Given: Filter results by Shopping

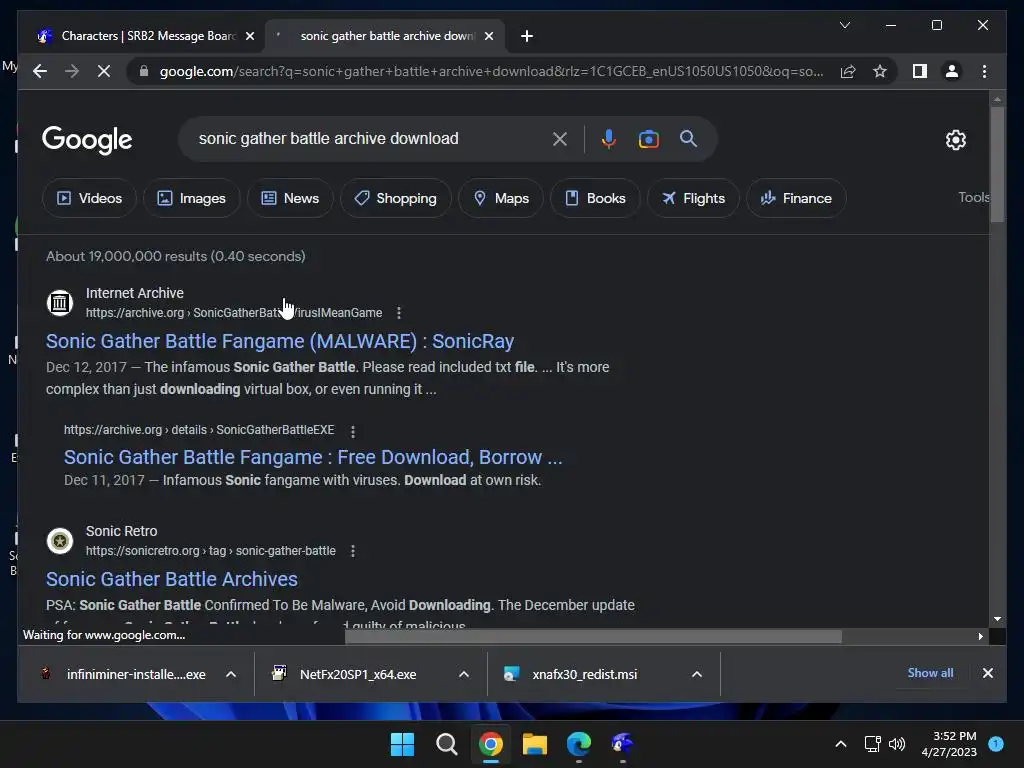Looking at the screenshot, I should (396, 198).
